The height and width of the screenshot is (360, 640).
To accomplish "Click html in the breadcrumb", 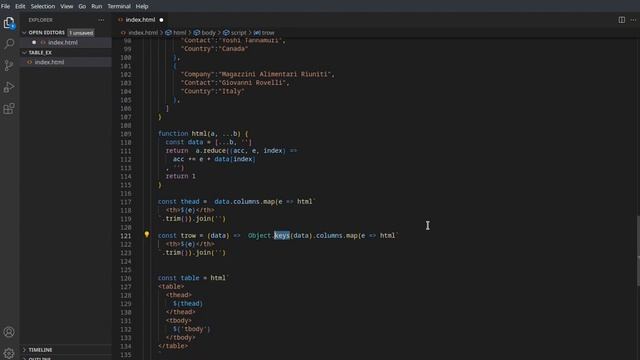I will click(179, 33).
